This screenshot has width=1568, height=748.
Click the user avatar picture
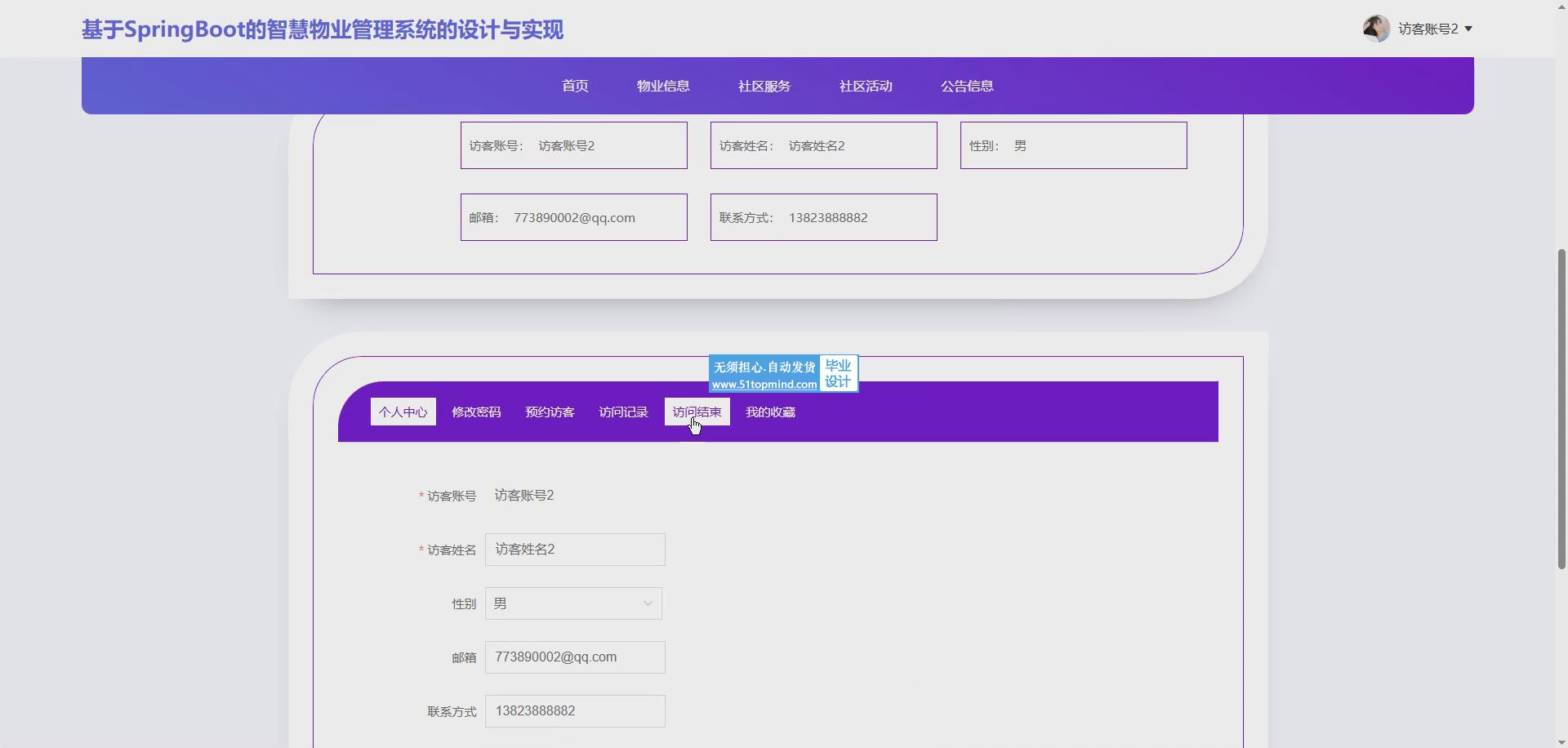point(1376,29)
